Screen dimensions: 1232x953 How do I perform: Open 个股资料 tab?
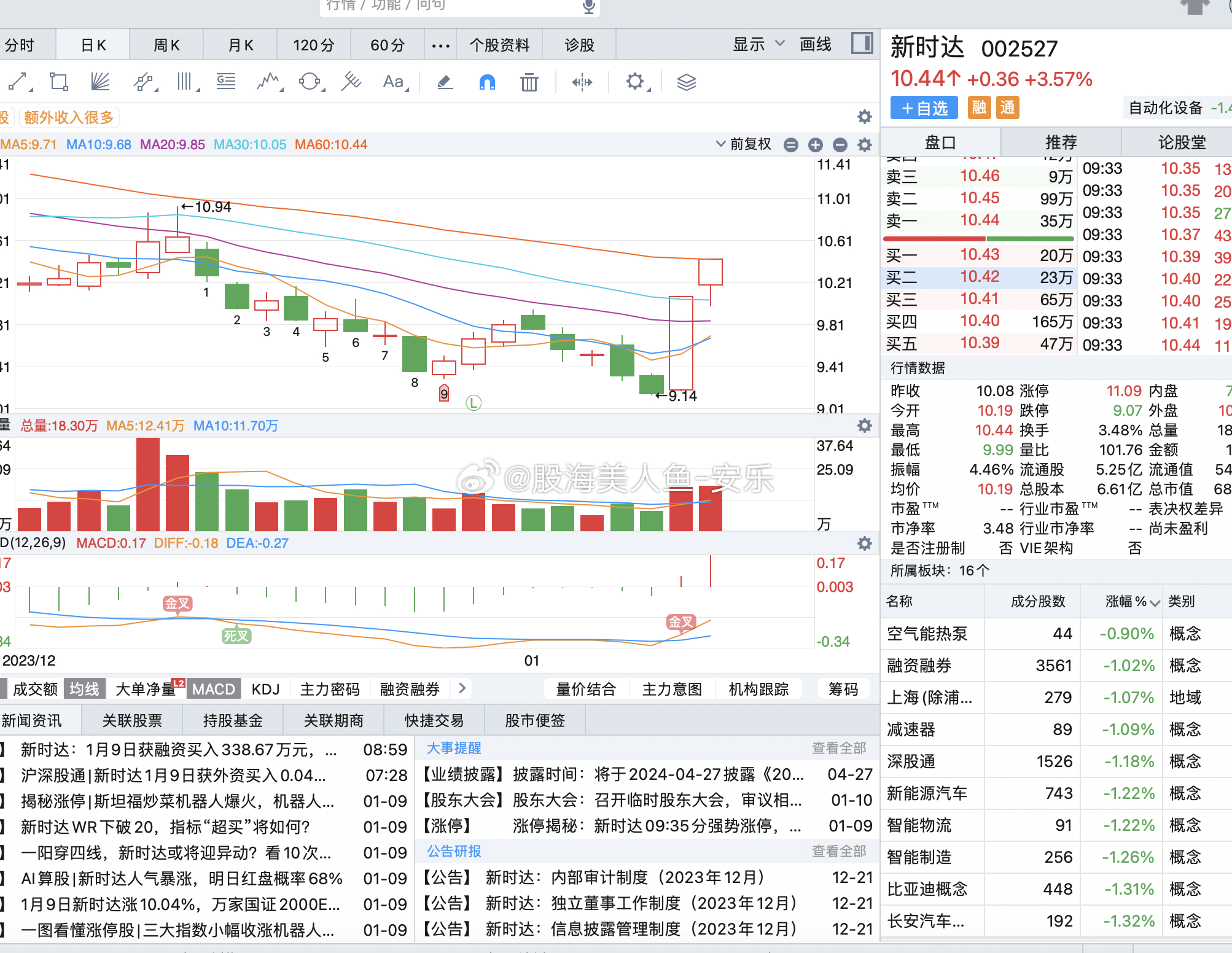[499, 45]
